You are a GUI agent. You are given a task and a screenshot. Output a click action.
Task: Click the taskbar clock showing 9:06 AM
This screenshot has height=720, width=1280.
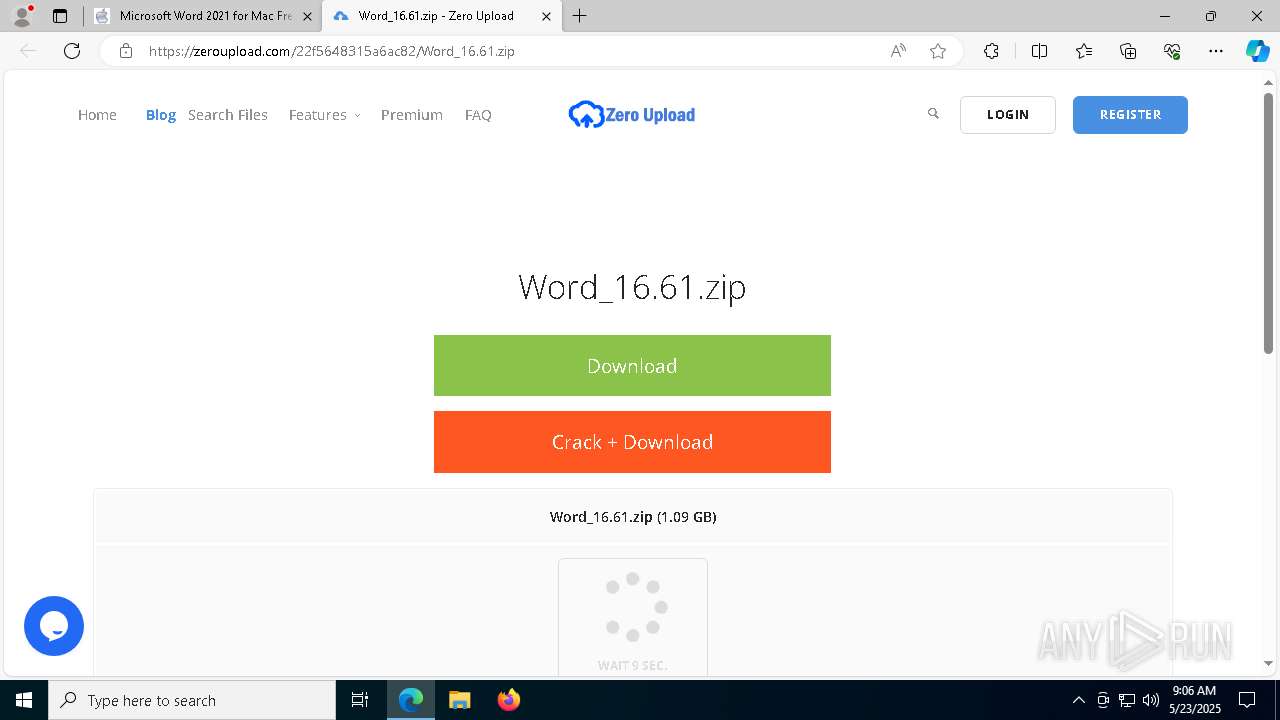(1194, 700)
